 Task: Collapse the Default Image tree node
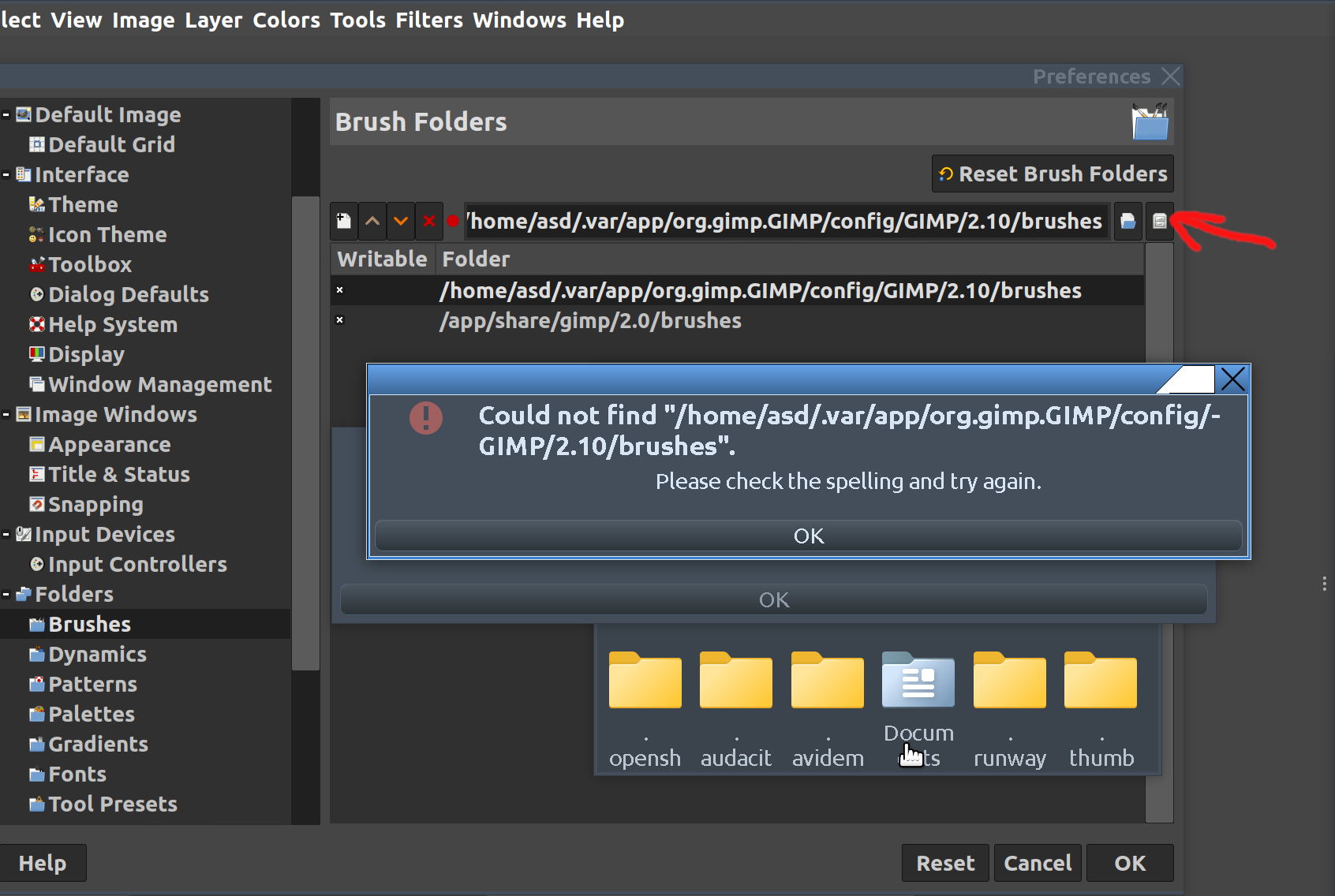[6, 115]
